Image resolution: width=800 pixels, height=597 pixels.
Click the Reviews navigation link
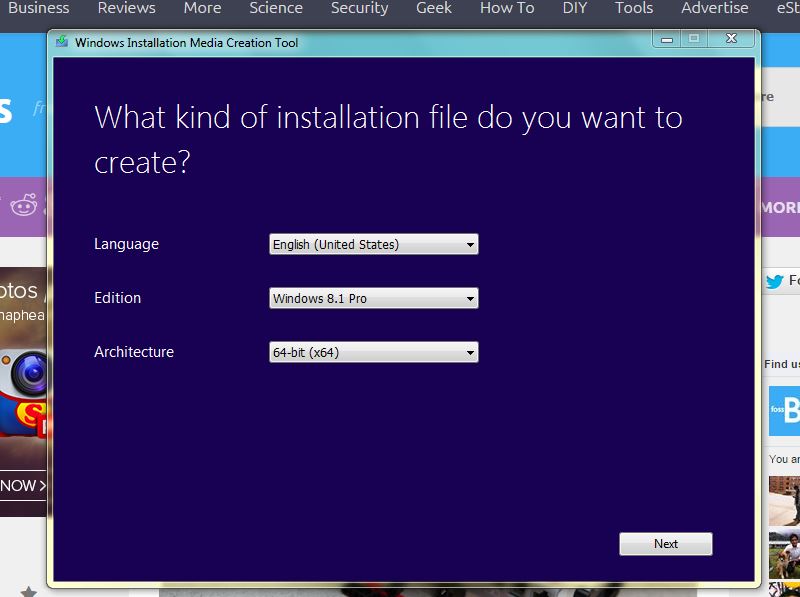126,9
